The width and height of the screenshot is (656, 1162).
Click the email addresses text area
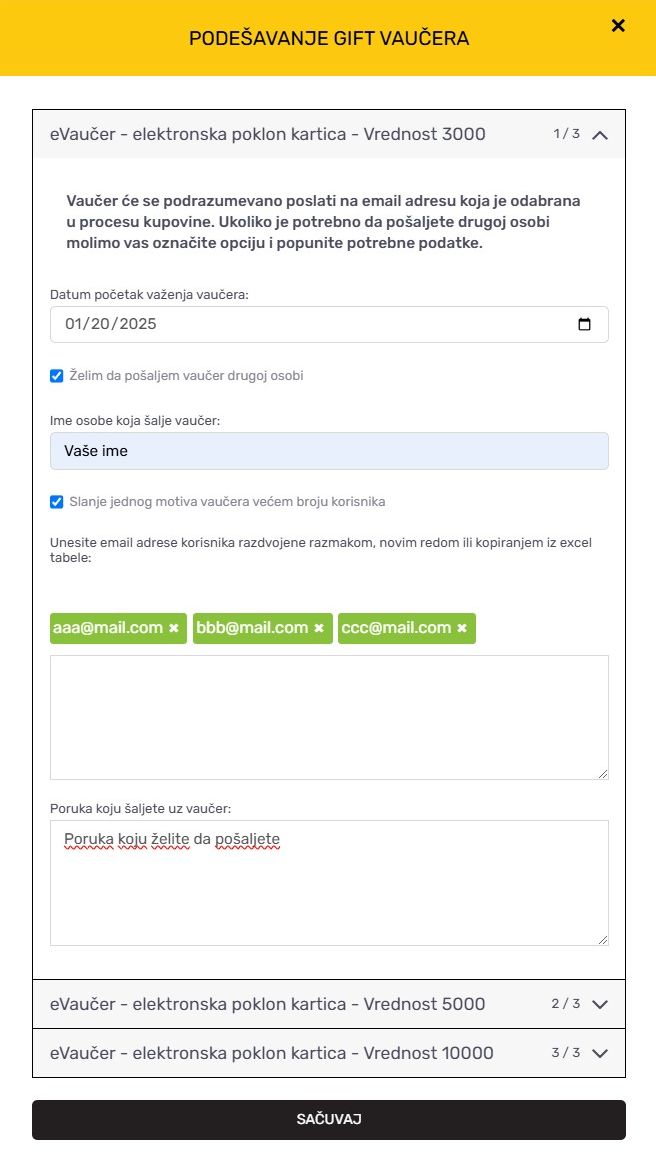click(x=329, y=717)
